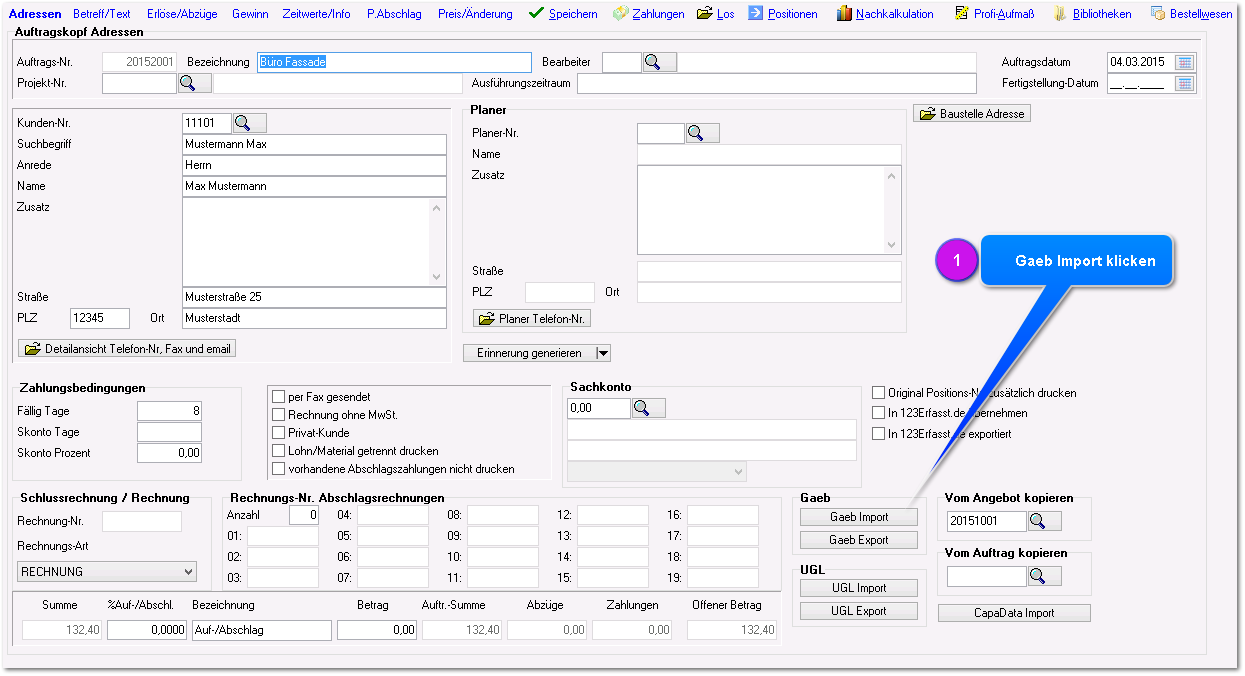Open the Los folder toolbar item
1245x676 pixels.
pyautogui.click(x=716, y=14)
